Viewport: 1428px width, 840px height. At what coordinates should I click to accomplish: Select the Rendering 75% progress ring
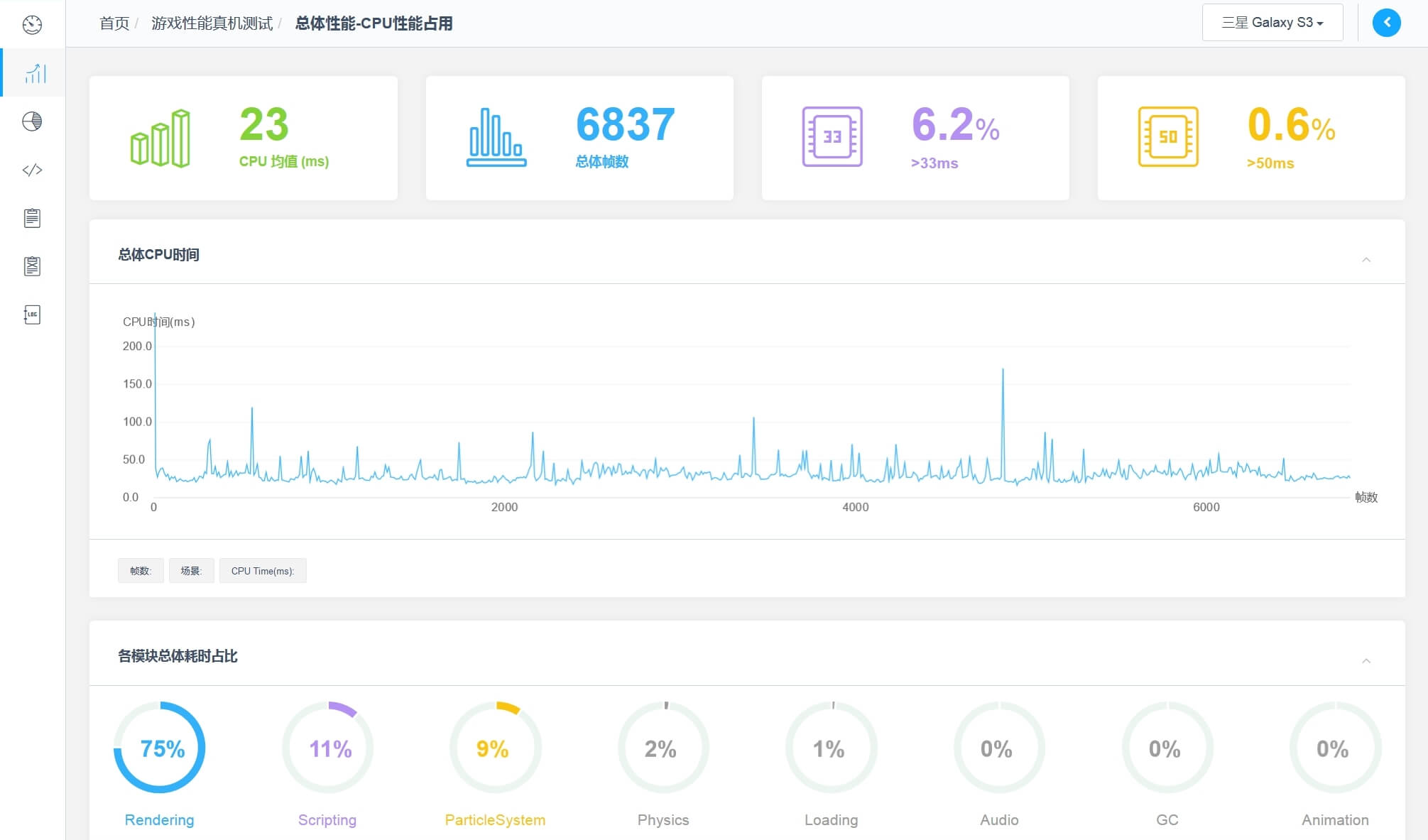160,748
